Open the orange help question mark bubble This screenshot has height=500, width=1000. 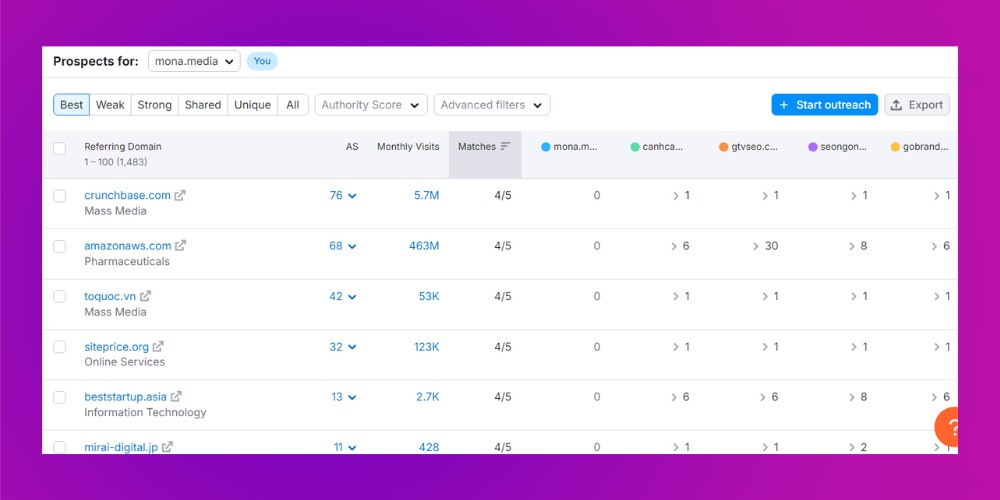948,427
